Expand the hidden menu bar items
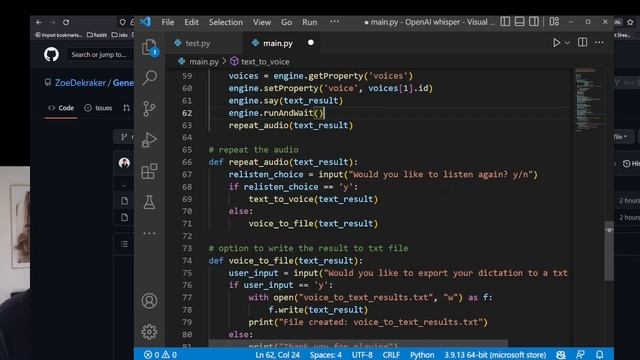Image resolution: width=640 pixels, height=360 pixels. (335, 21)
